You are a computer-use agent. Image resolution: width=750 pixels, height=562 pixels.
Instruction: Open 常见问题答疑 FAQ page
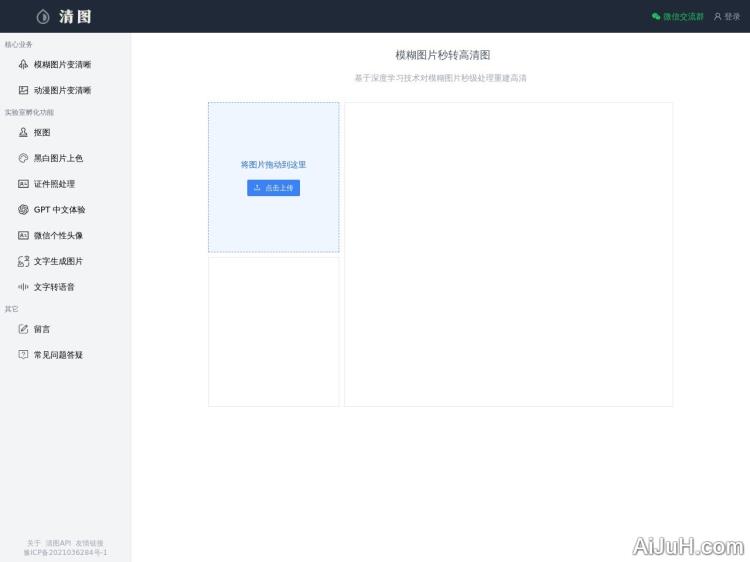pyautogui.click(x=58, y=355)
